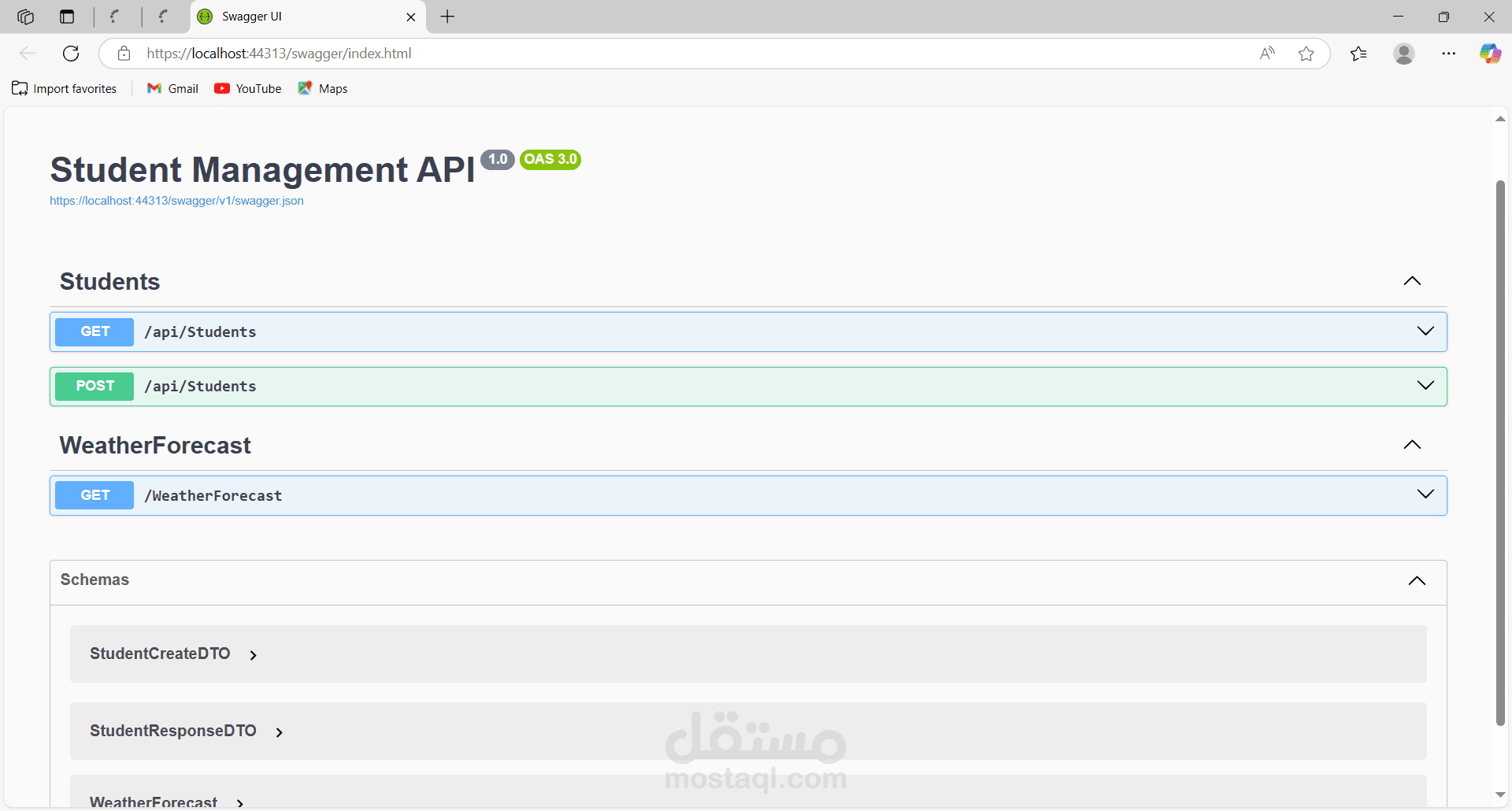This screenshot has width=1512, height=811.
Task: Go back to the previous page
Action: (x=28, y=54)
